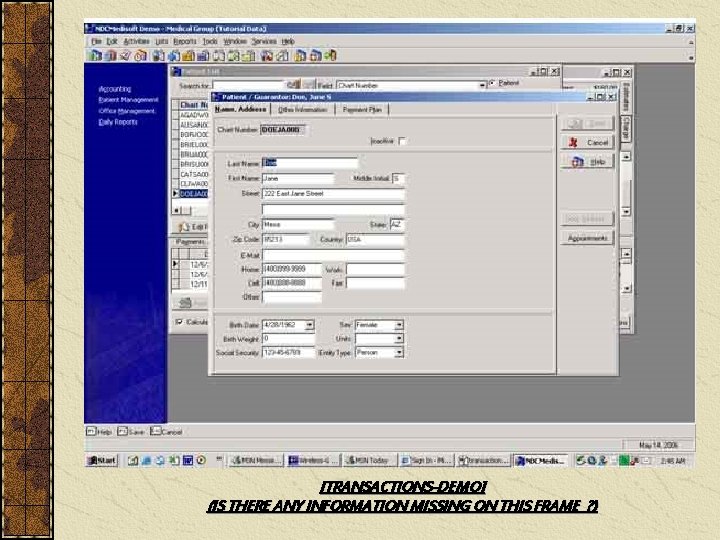Click the Save shortcut in status bar
Image resolution: width=720 pixels, height=540 pixels.
point(131,432)
